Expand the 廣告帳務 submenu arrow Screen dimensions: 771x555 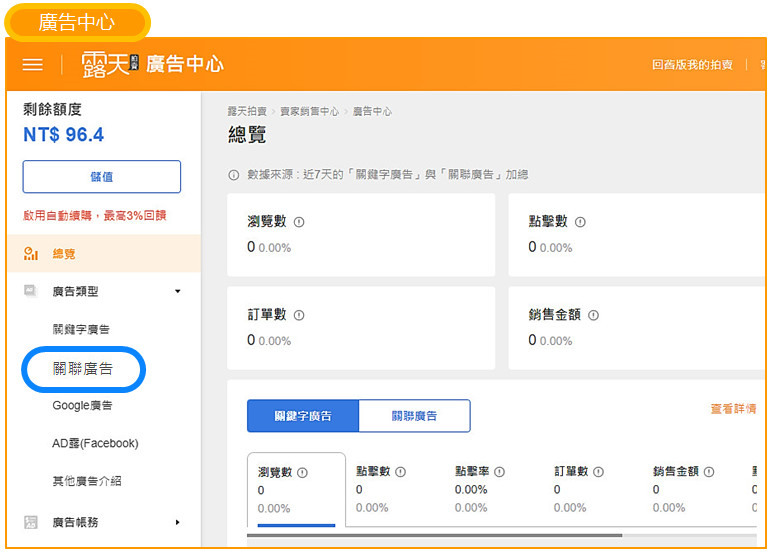178,522
